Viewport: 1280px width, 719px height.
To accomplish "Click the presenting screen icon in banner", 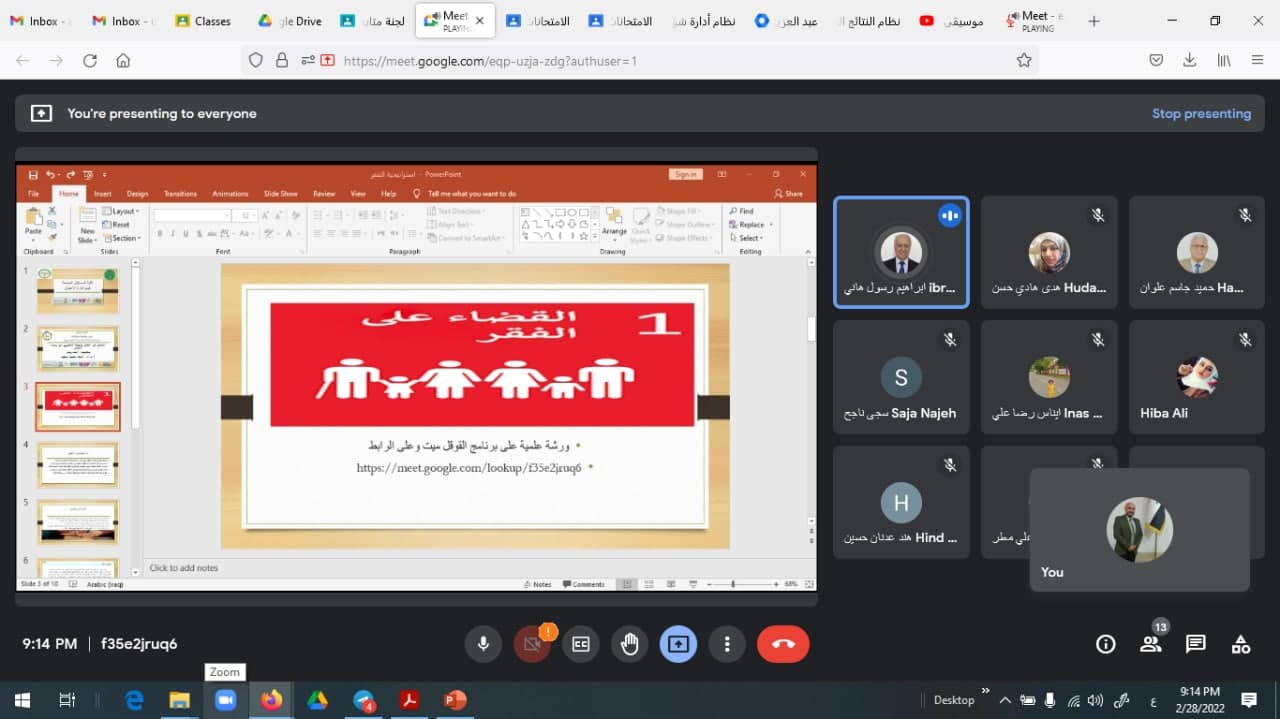I will [x=41, y=114].
